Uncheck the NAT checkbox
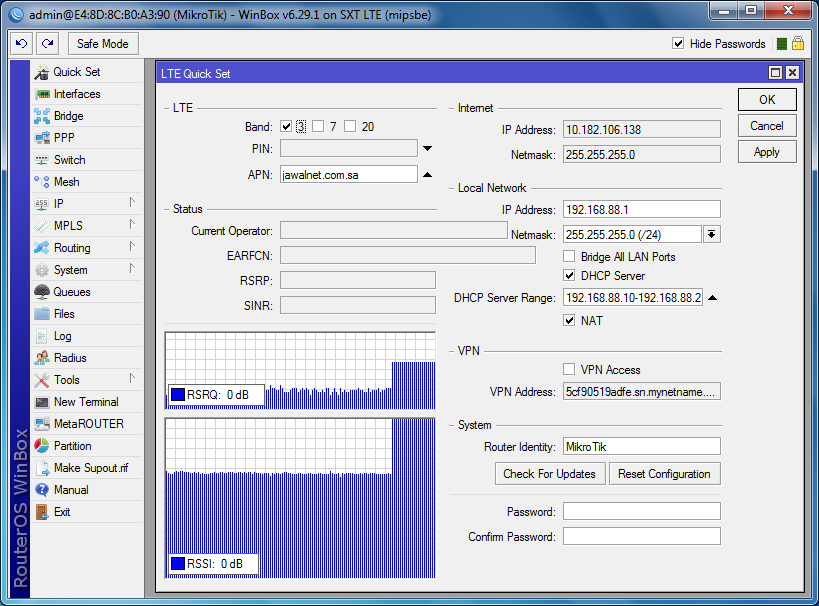Image resolution: width=819 pixels, height=606 pixels. [x=570, y=321]
